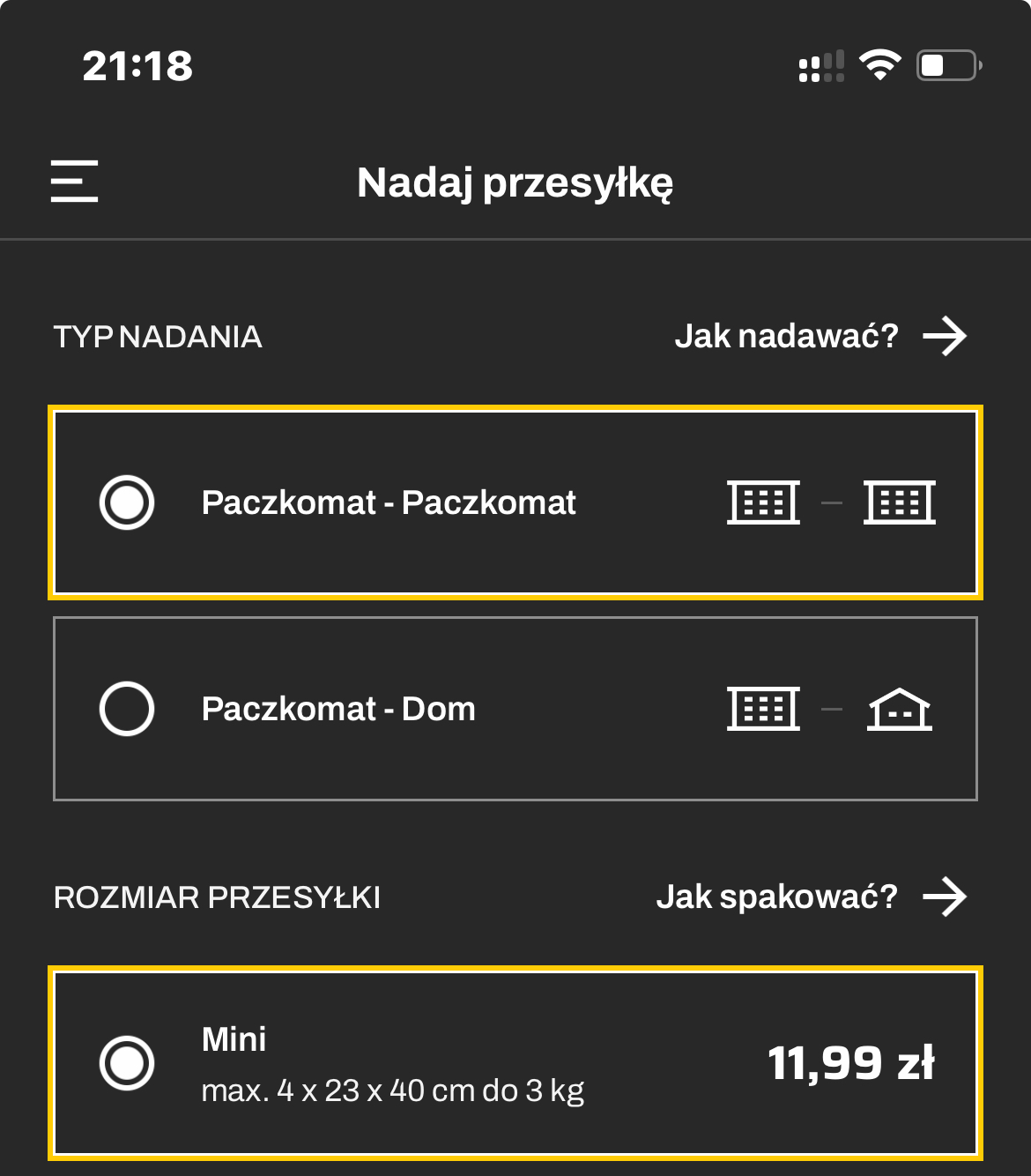Viewport: 1031px width, 1176px height.
Task: Tap source locker icon in Paczkomat - Paczkomat row
Action: 764,502
